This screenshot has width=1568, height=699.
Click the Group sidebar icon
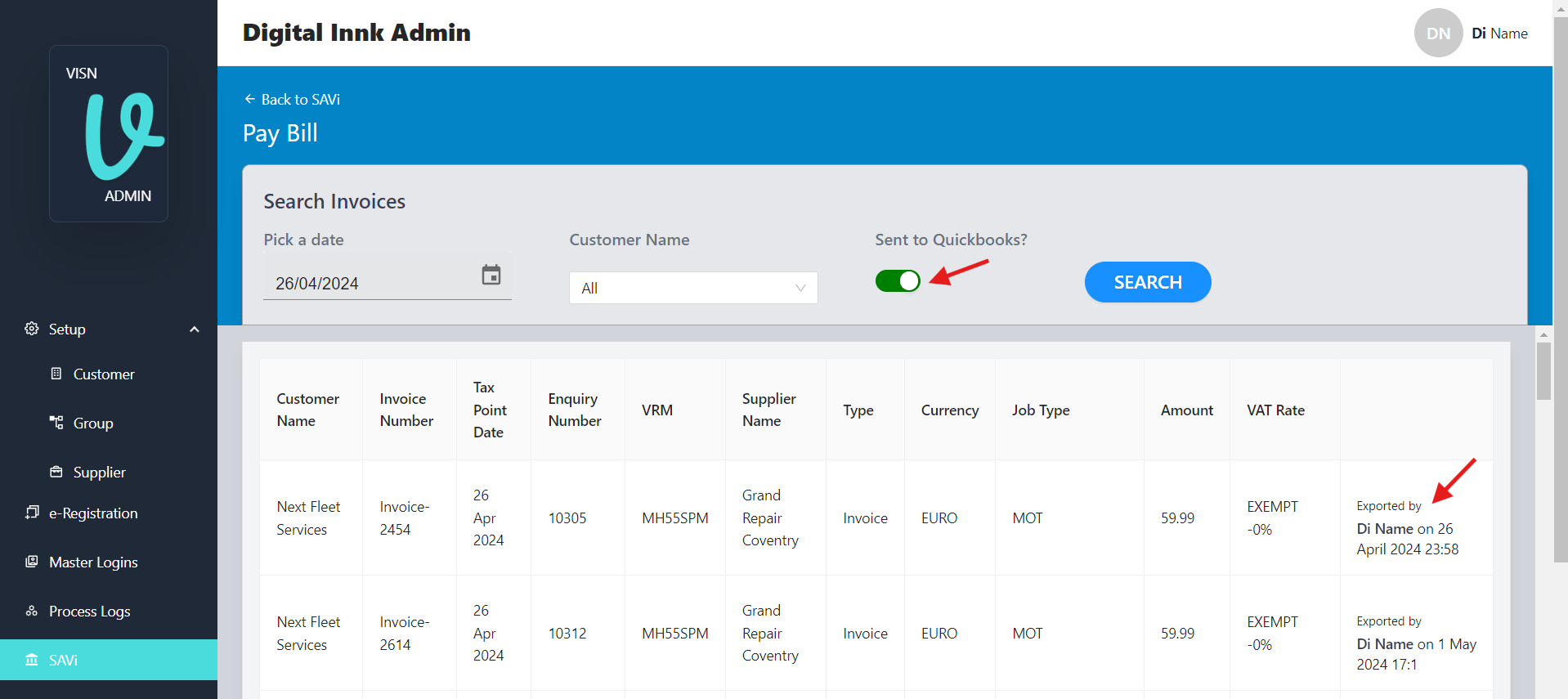pos(56,423)
